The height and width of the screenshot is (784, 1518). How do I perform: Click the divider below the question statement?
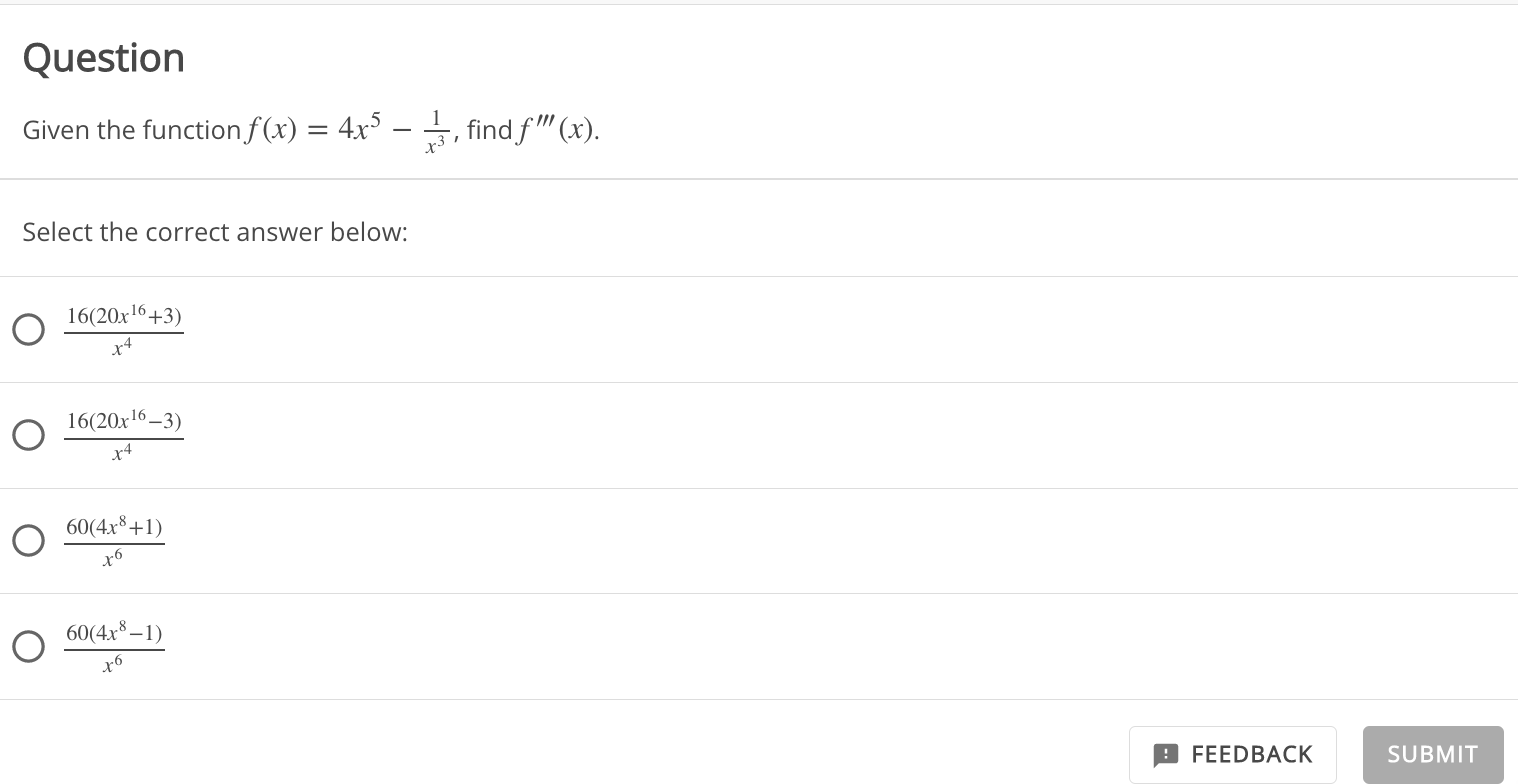(759, 180)
